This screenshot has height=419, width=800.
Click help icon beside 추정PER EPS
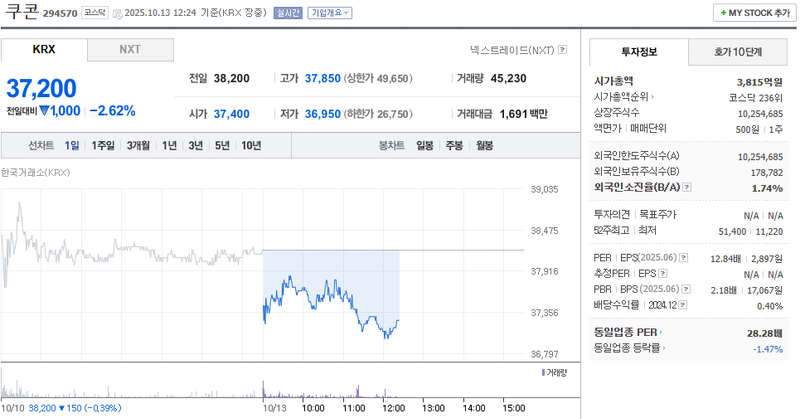(664, 273)
